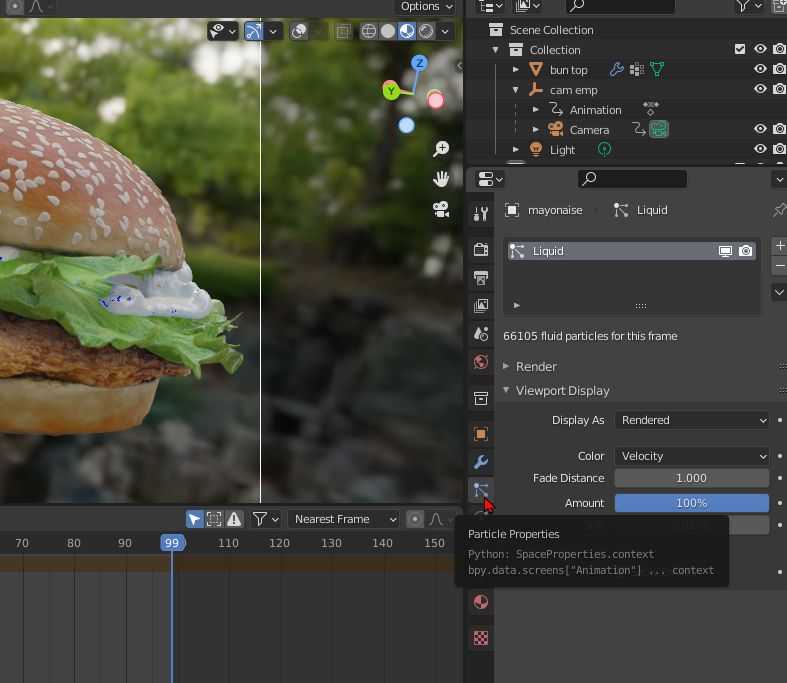Screen dimensions: 787x683
Task: Select rendered viewport shading
Action: click(426, 31)
